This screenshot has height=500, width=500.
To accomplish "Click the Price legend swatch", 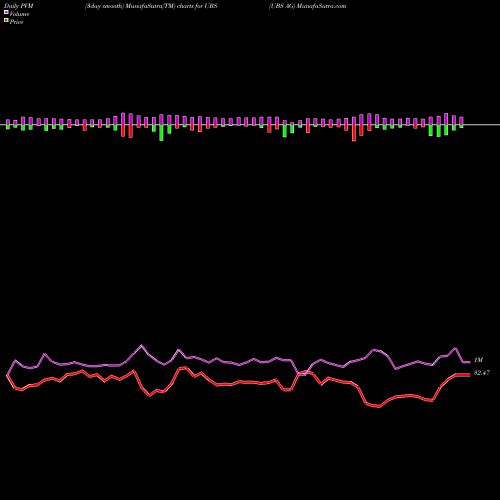I will pos(6,21).
